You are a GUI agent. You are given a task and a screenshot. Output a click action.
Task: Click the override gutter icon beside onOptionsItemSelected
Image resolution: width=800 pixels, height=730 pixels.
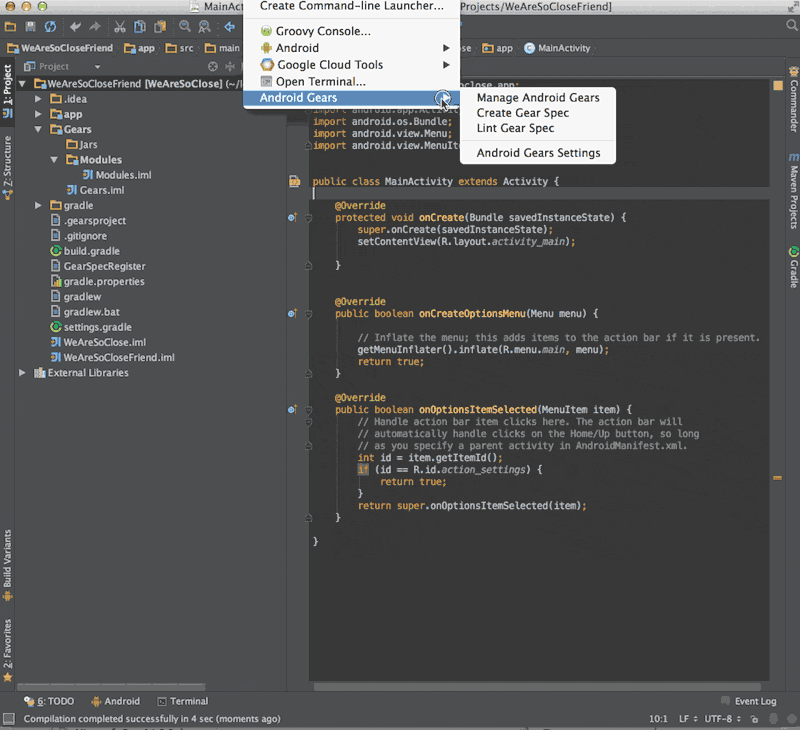point(292,410)
